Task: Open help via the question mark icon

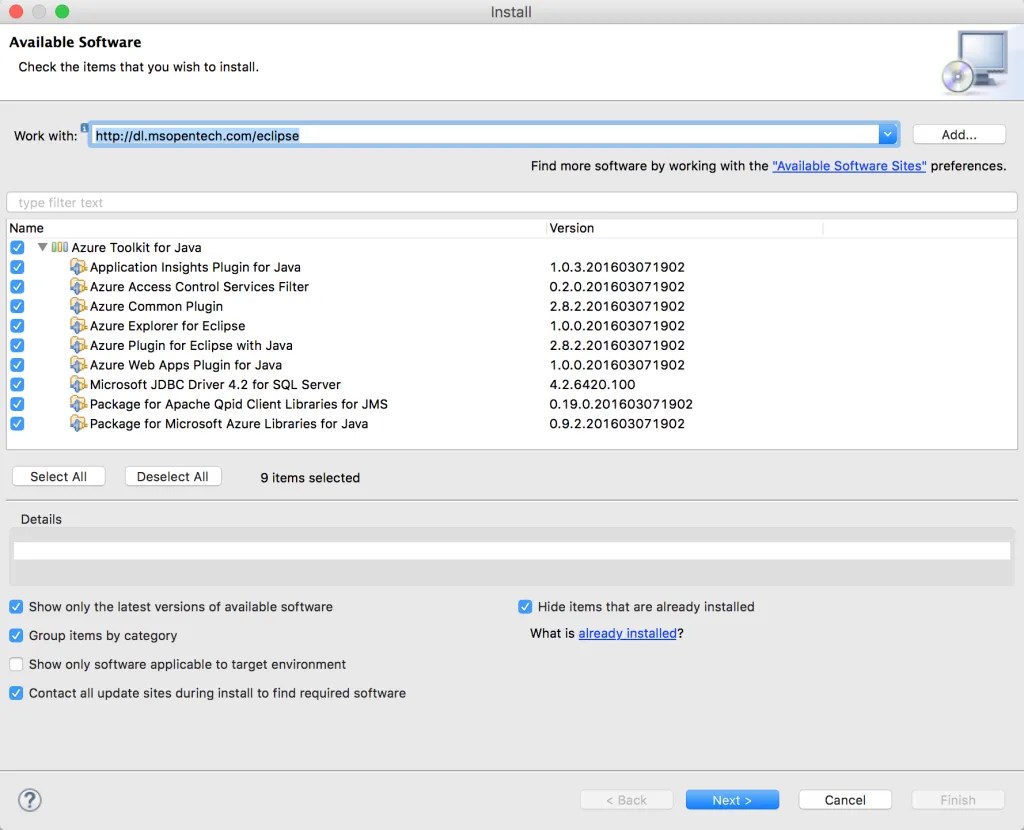Action: (29, 800)
